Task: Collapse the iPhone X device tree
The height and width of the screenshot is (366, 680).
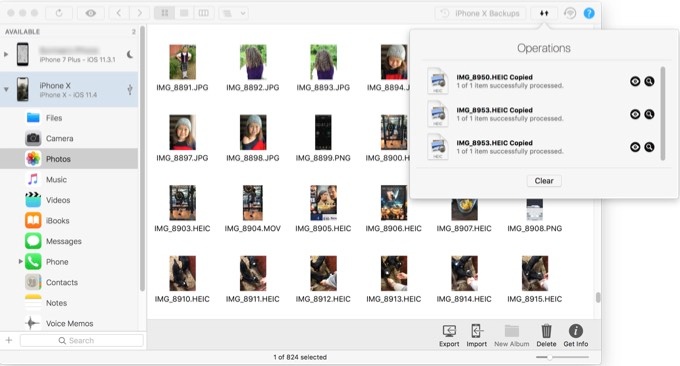Action: click(x=6, y=89)
